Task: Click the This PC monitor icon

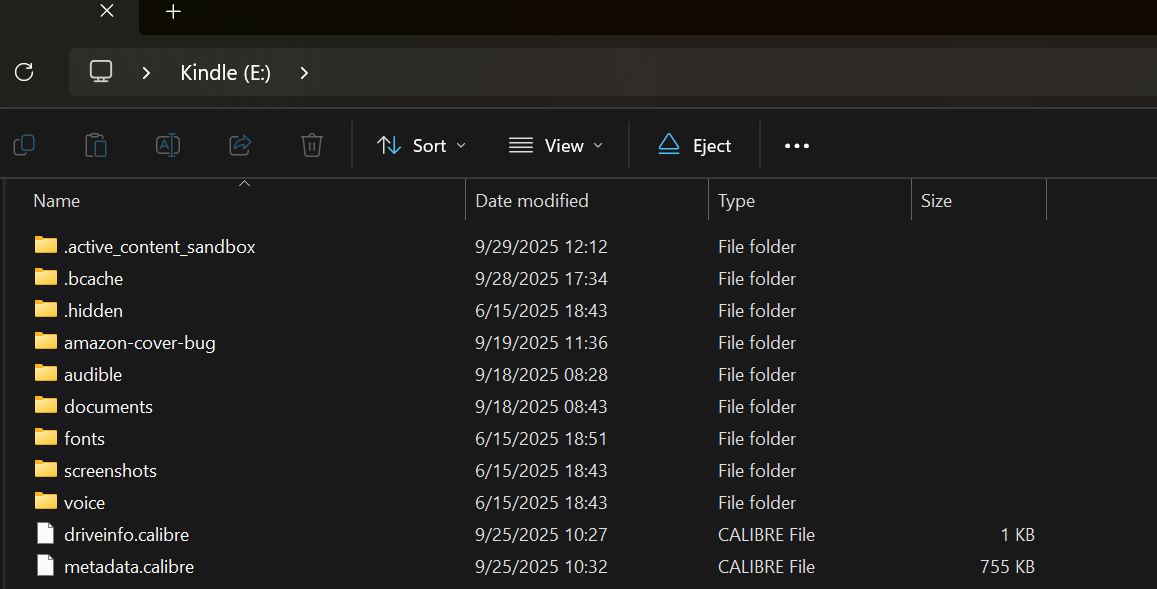Action: [101, 72]
